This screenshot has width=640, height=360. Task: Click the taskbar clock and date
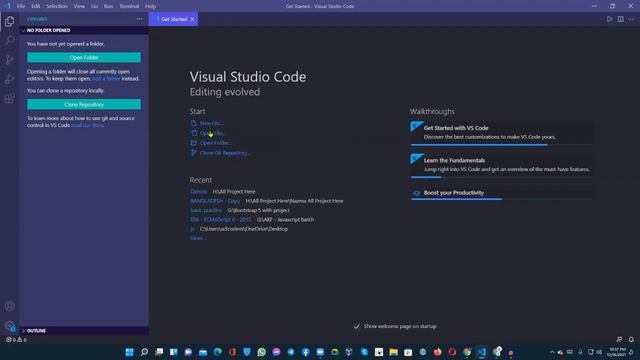click(x=616, y=352)
